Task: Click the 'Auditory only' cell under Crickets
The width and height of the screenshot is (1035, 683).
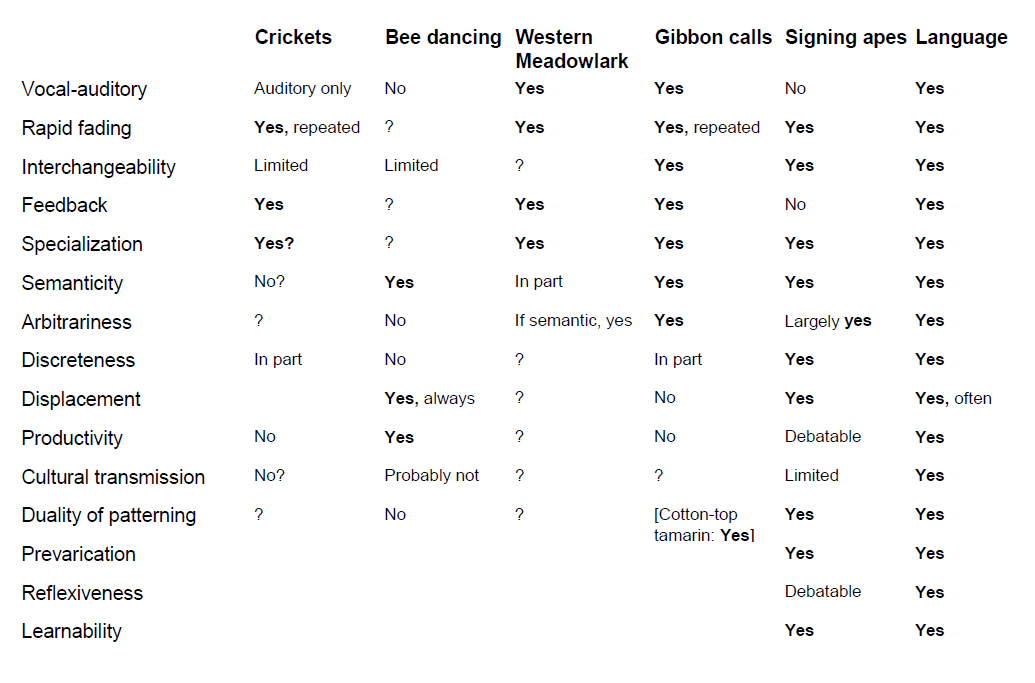Action: click(302, 88)
